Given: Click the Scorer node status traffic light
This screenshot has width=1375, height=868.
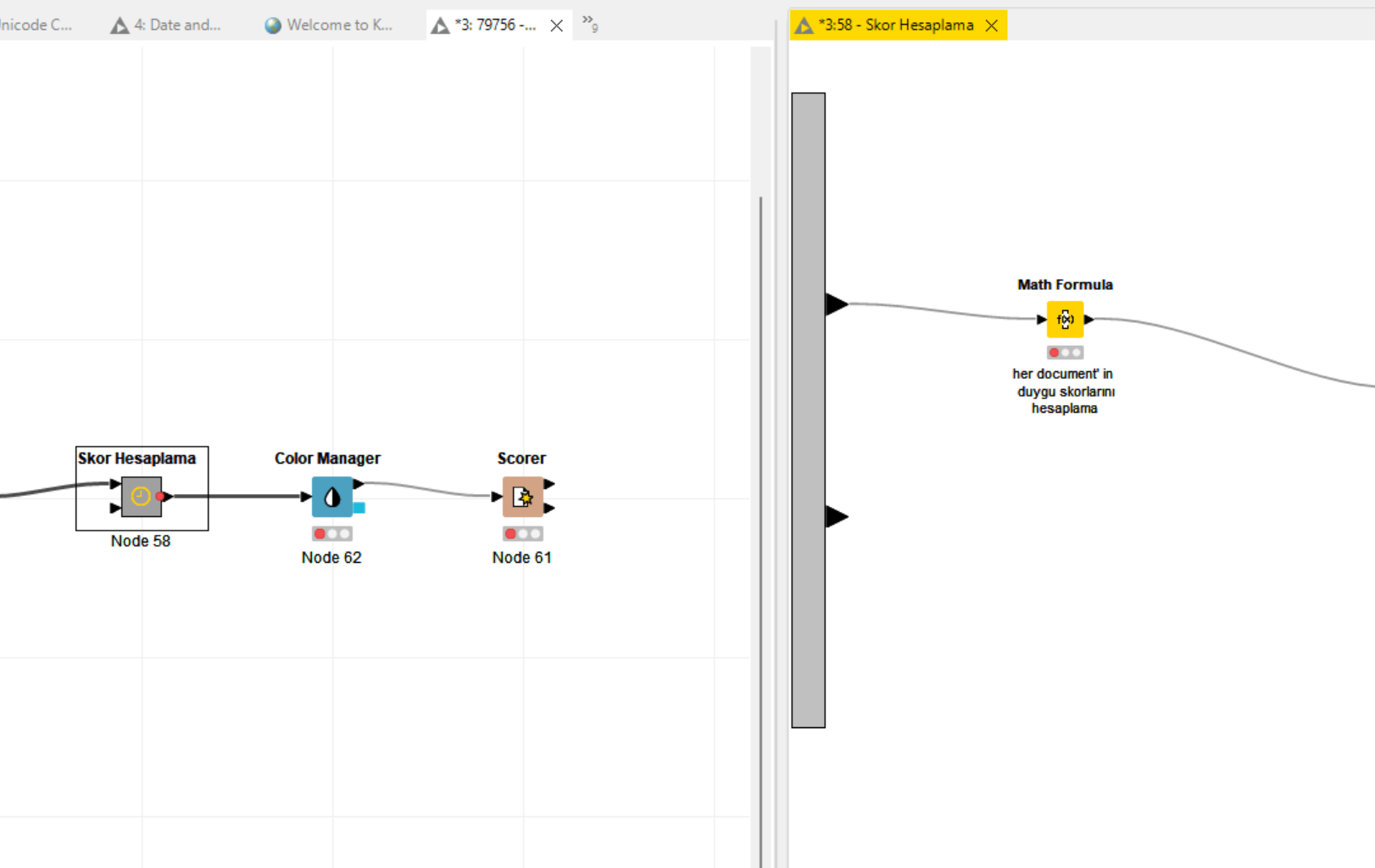Looking at the screenshot, I should (522, 534).
